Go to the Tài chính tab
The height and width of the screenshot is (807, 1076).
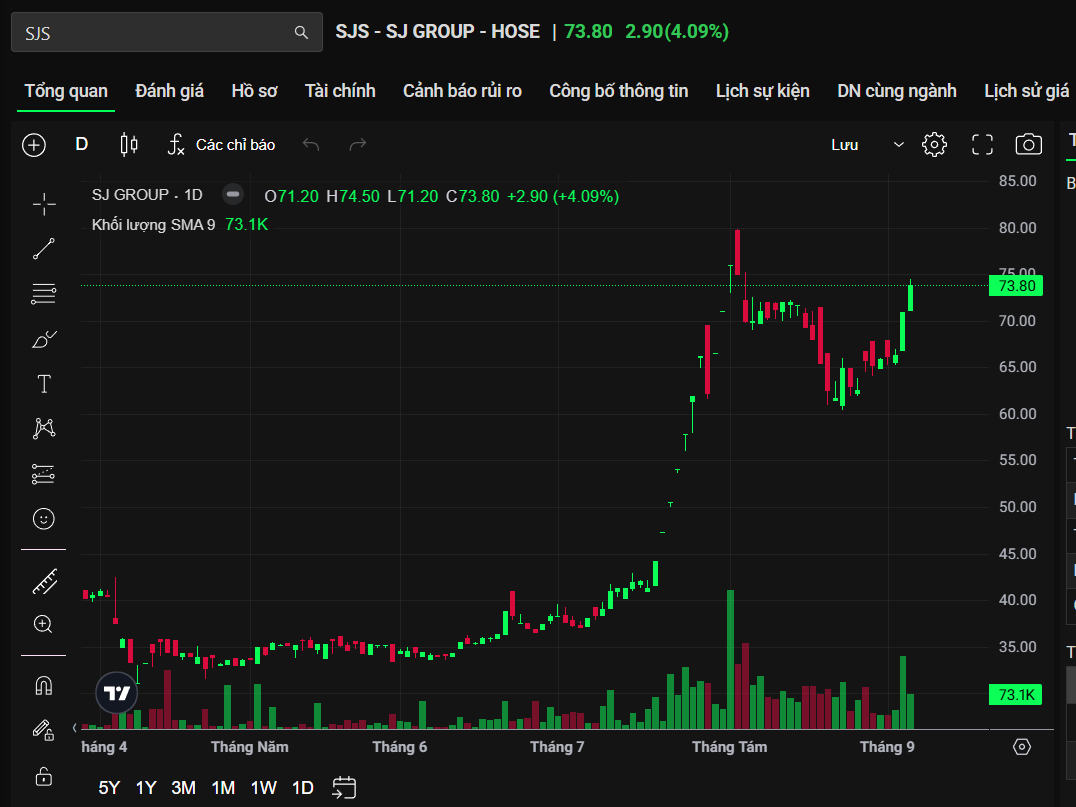pyautogui.click(x=340, y=91)
